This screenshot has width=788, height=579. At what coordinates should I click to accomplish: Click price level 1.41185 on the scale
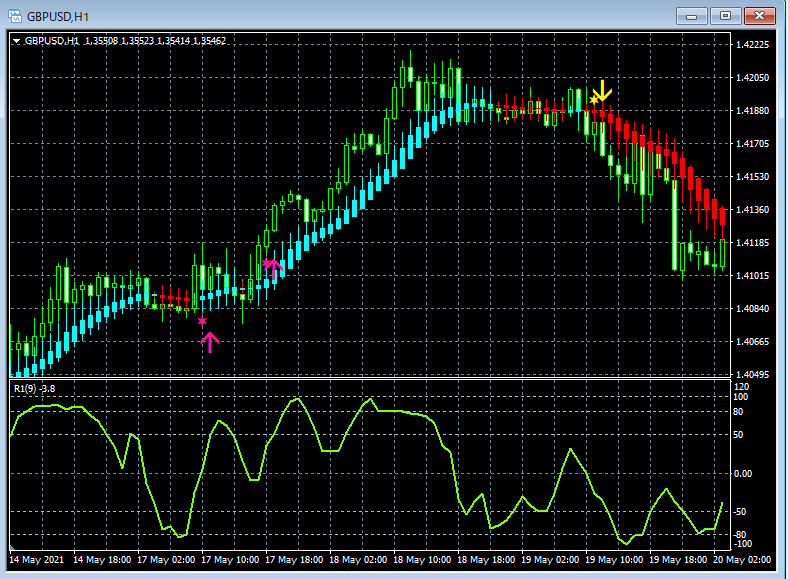pyautogui.click(x=752, y=243)
